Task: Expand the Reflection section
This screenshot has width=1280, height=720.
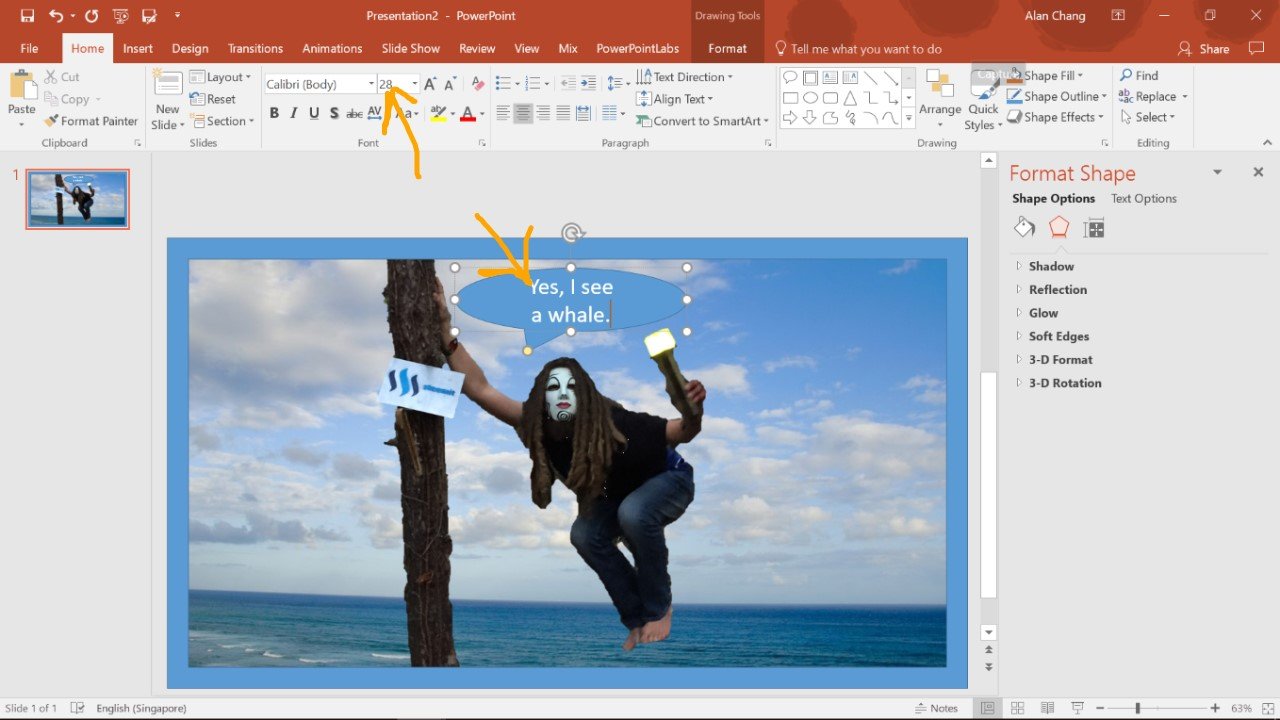Action: pyautogui.click(x=1058, y=289)
